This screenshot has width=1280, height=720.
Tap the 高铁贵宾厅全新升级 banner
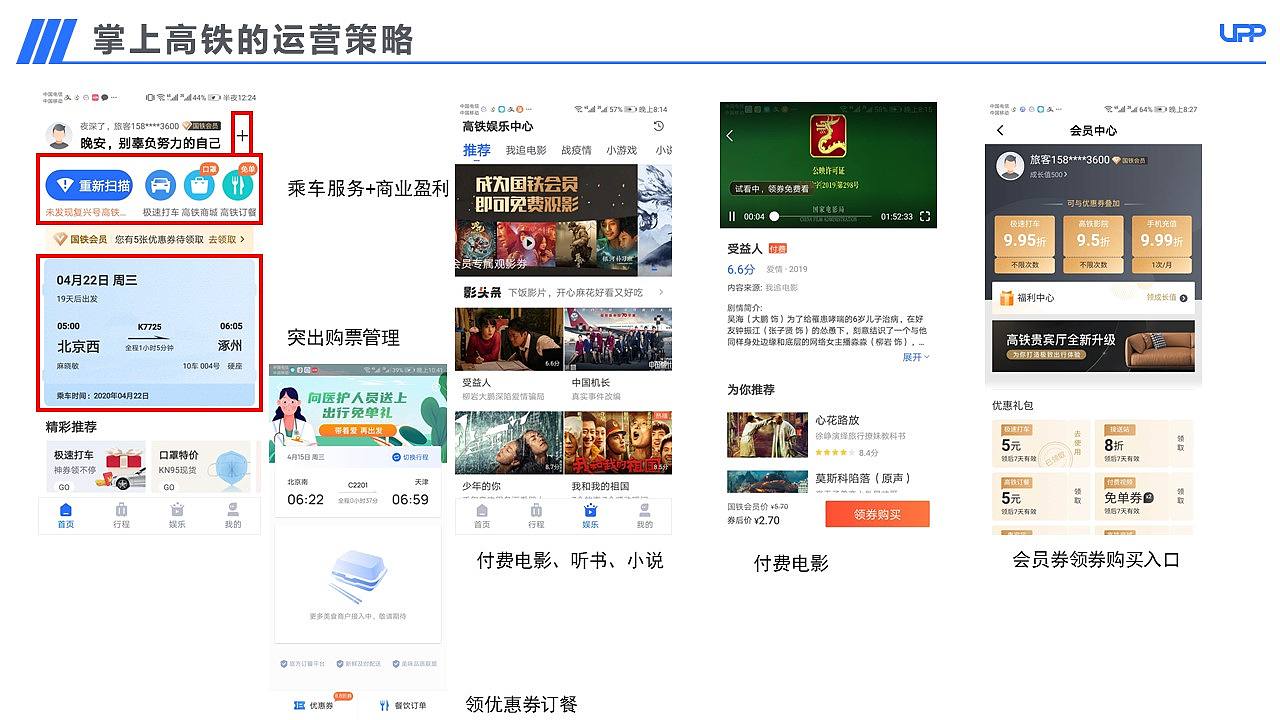(1093, 346)
